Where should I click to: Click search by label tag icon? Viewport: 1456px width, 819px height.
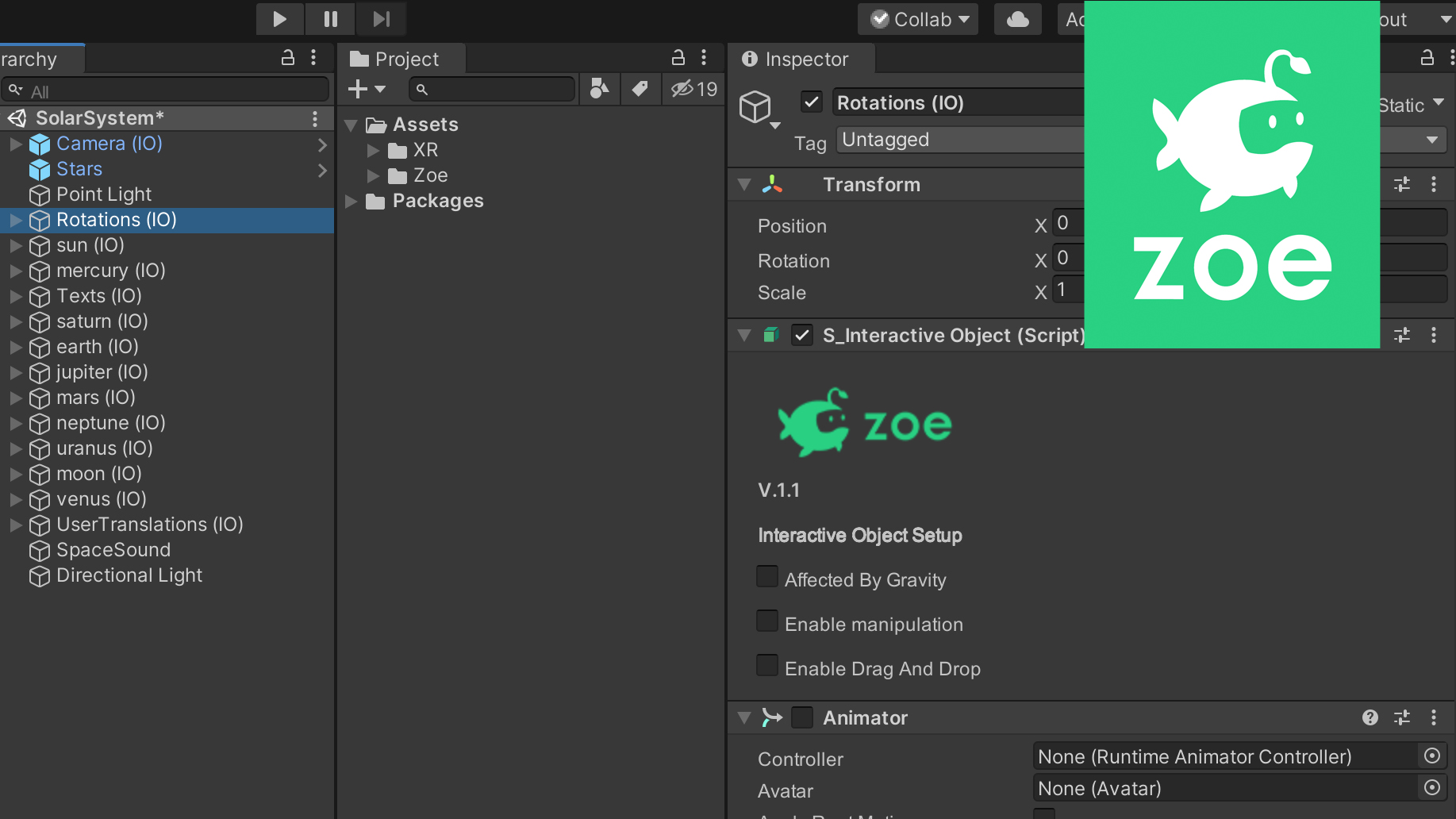tap(640, 89)
